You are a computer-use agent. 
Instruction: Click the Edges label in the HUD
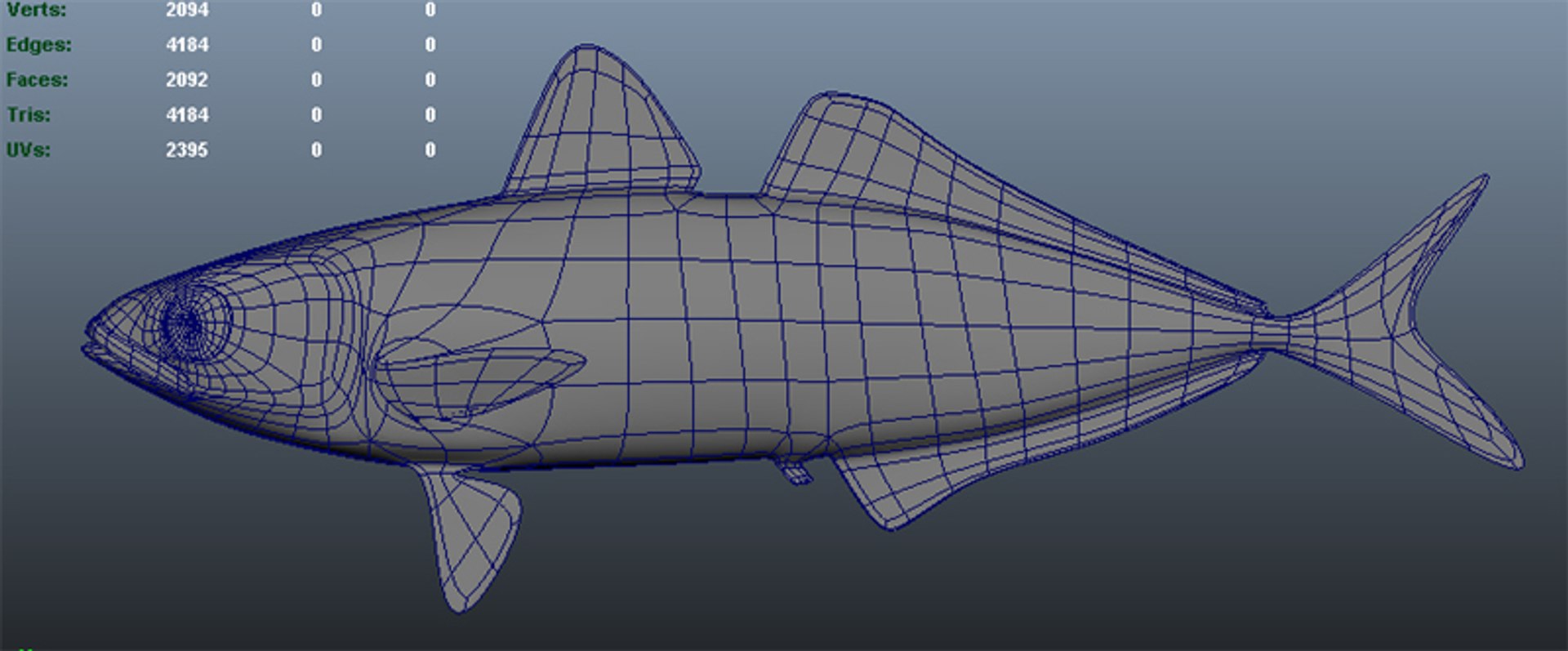38,45
